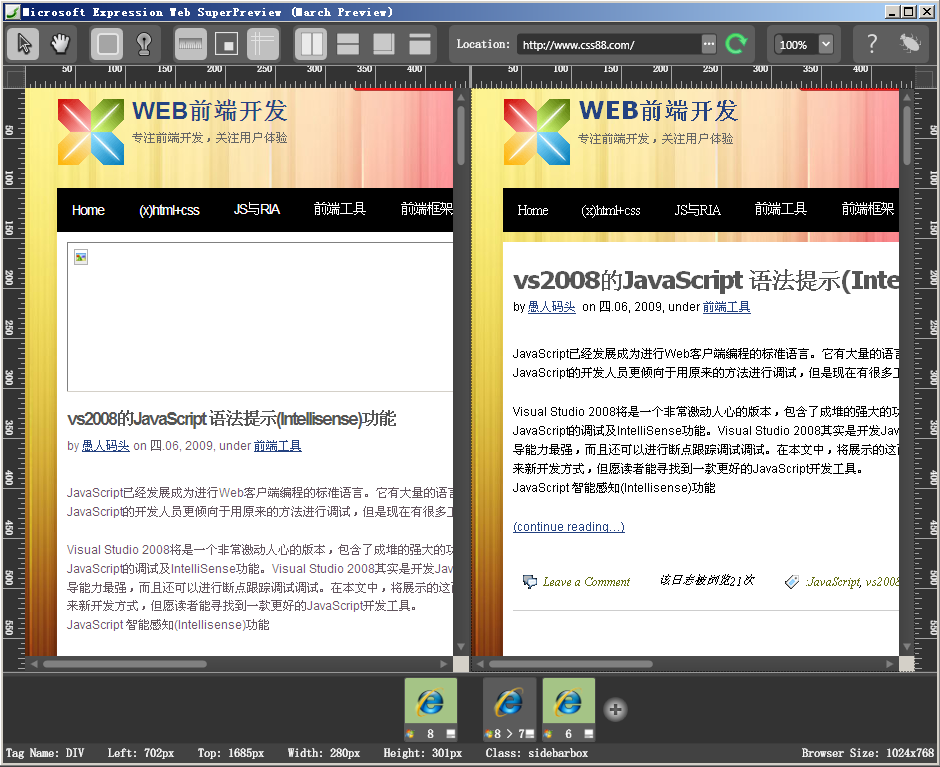Open 前端工具 category link in left pane

[278, 446]
